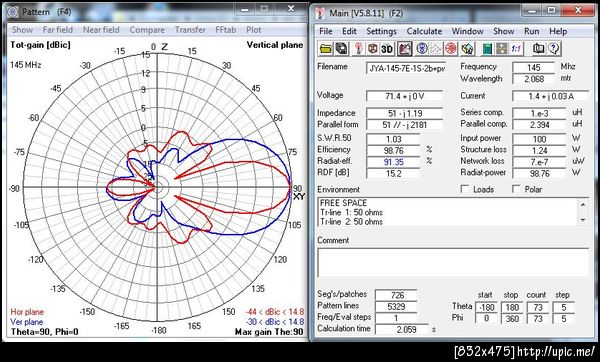The image size is (600, 362).
Task: Open the NEC input editor (pink bulb icon)
Action: point(359,49)
